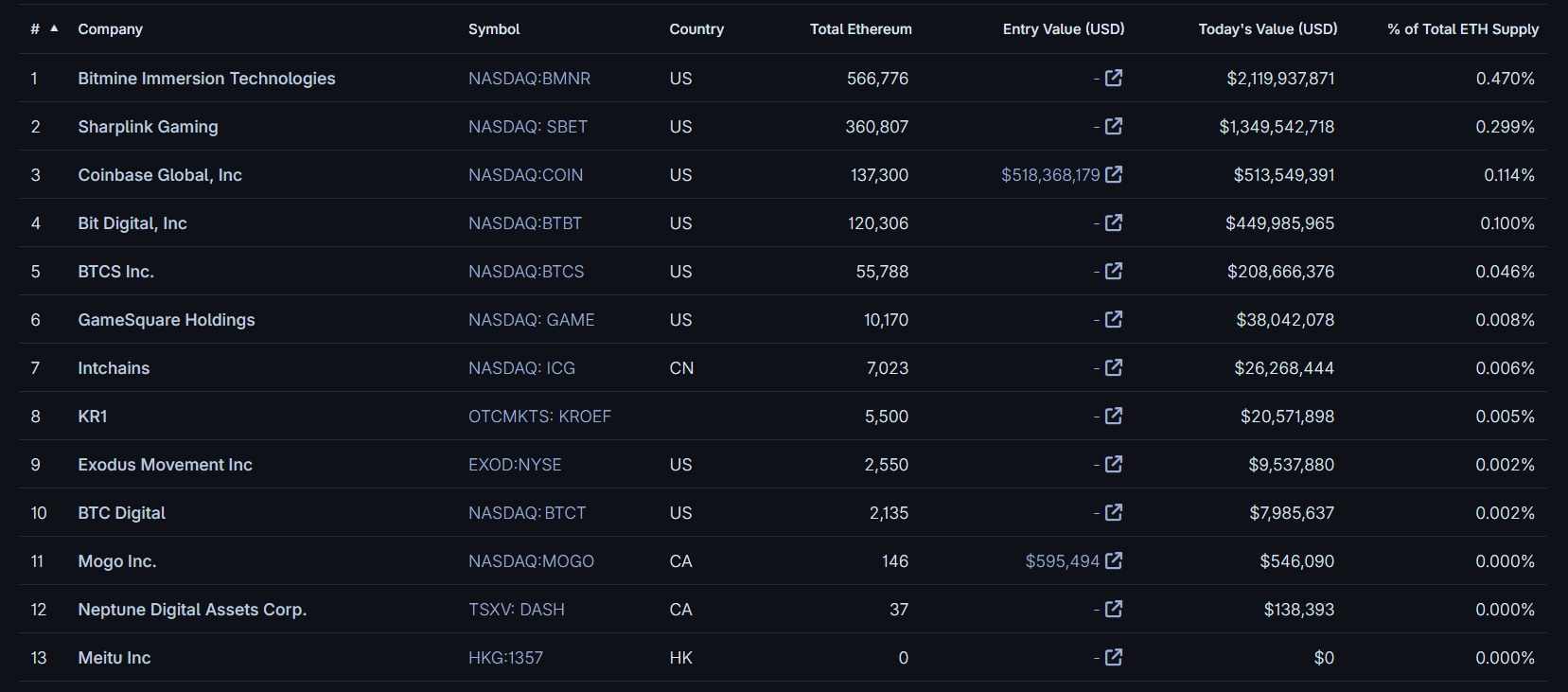Open external link icon beside Mogo entry value

click(x=1114, y=560)
